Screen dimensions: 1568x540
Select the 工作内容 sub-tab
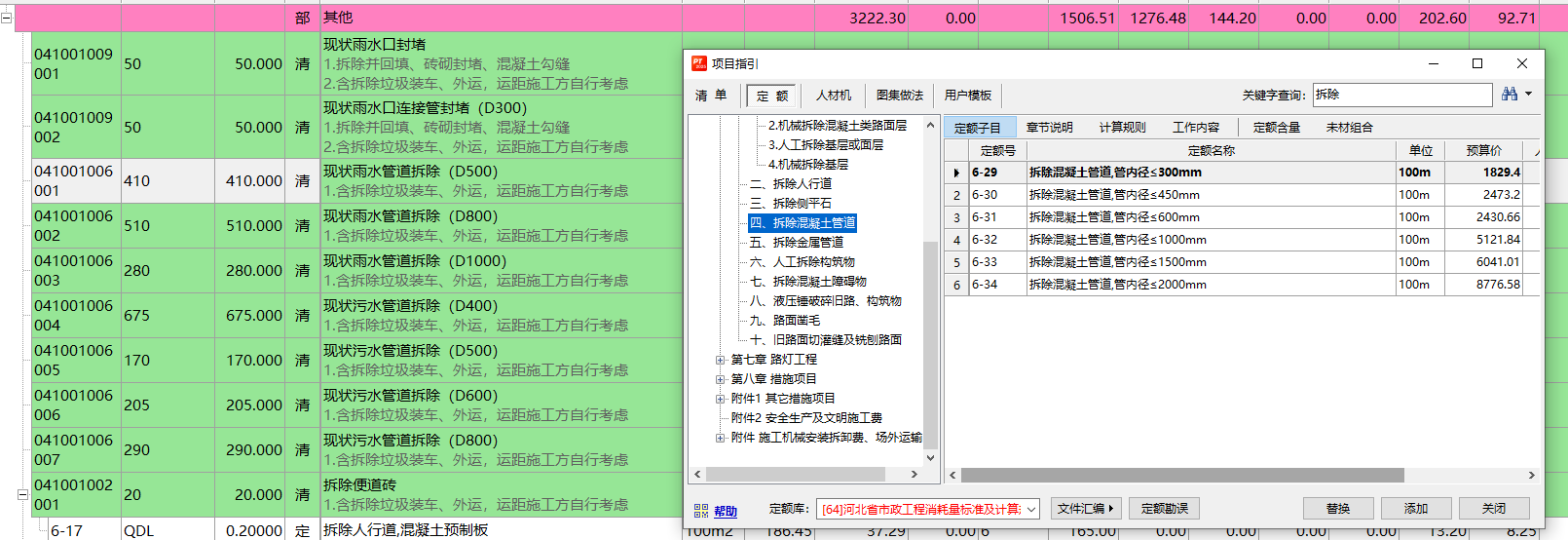click(x=1196, y=128)
